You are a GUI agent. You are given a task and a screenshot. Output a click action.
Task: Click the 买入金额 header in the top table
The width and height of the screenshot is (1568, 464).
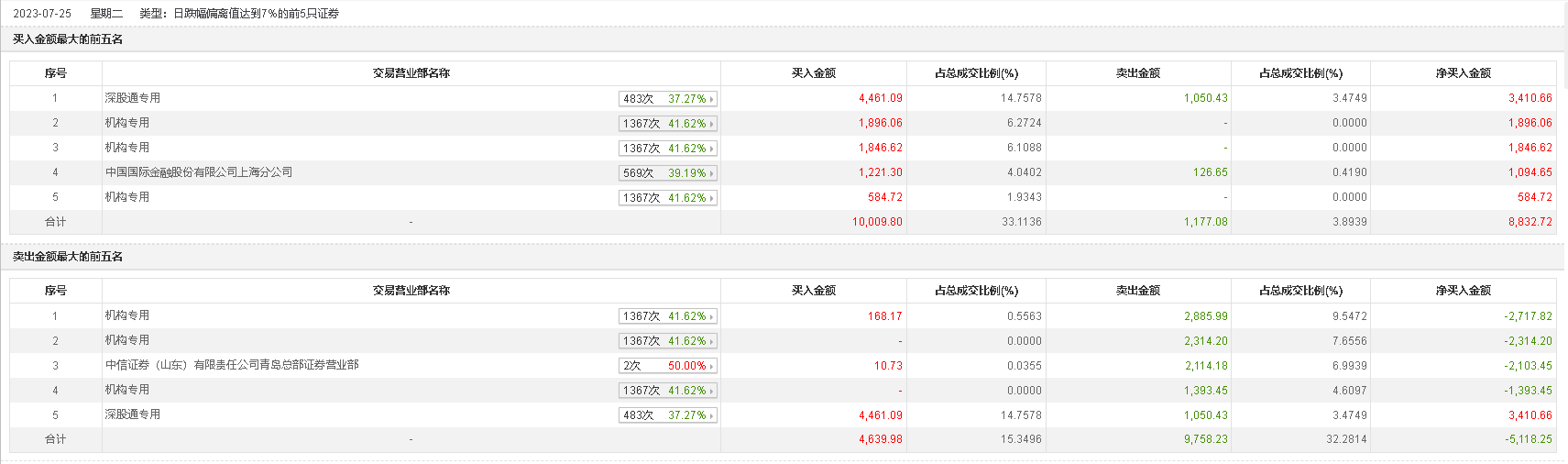pos(814,73)
